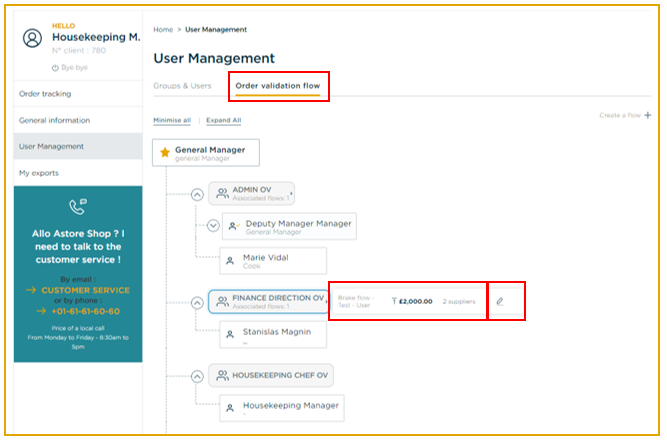
Task: Collapse the FINANCE DIRECTION OV chevron
Action: tap(197, 303)
